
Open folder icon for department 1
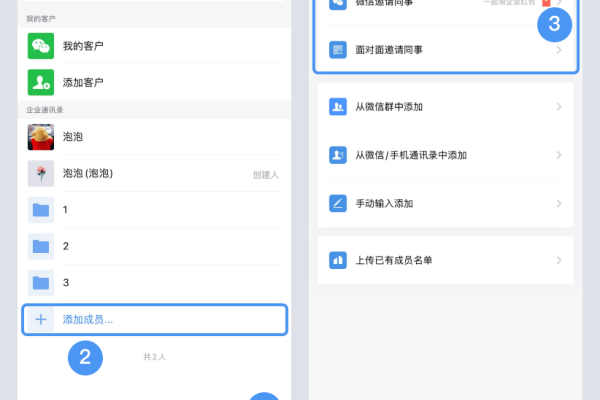(41, 210)
